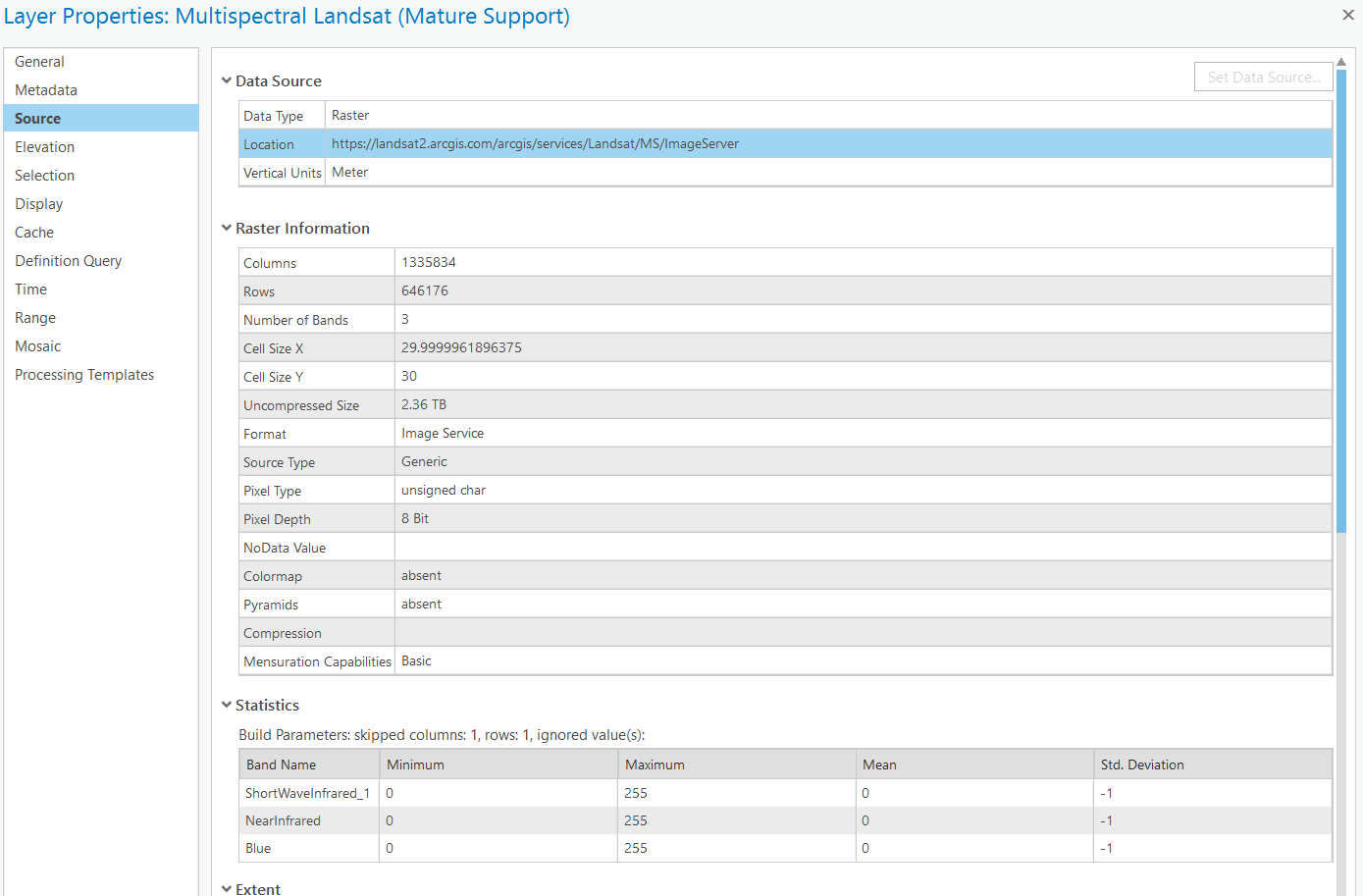
Task: Collapse the Raster Information section
Action: click(227, 229)
